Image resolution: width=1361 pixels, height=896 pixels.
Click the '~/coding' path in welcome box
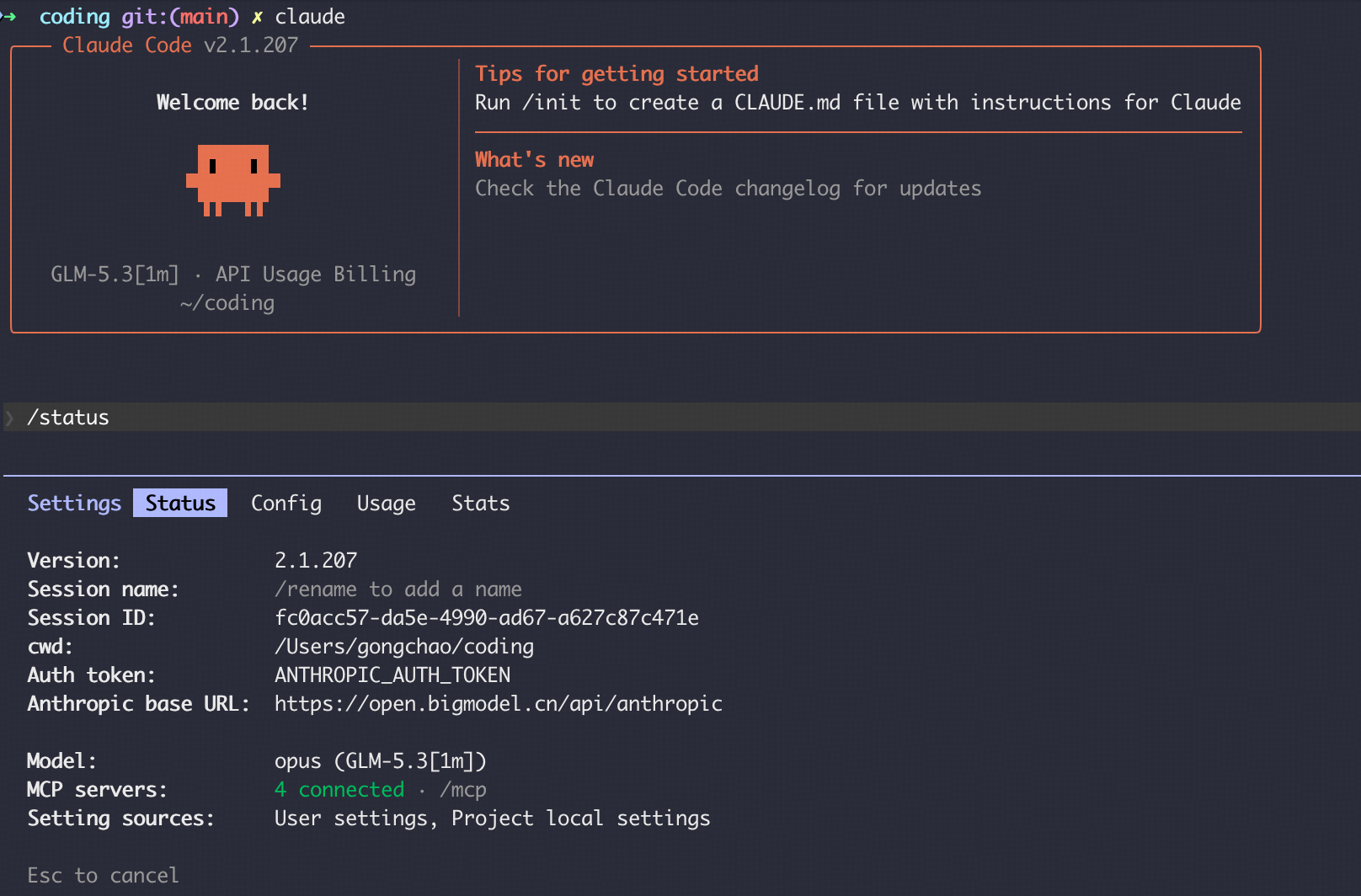(227, 303)
